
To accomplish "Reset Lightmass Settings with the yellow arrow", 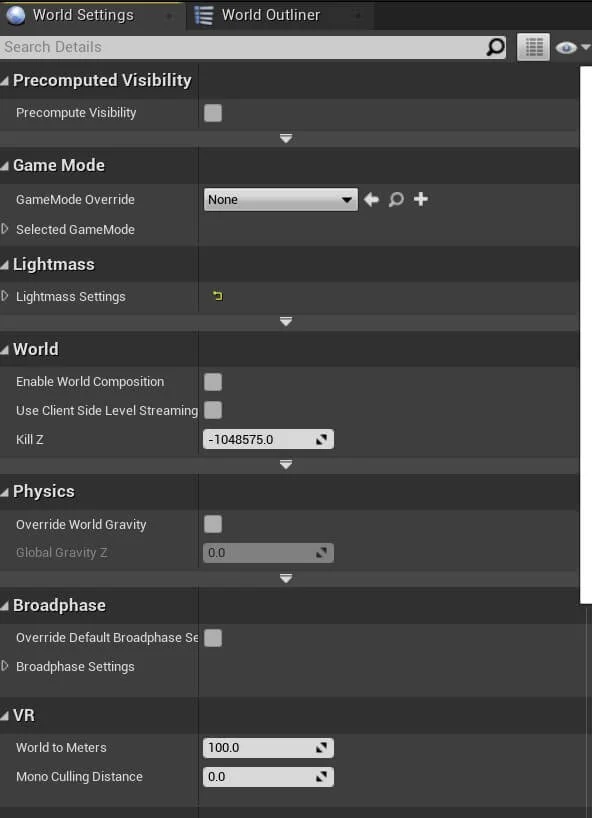I will tap(218, 296).
